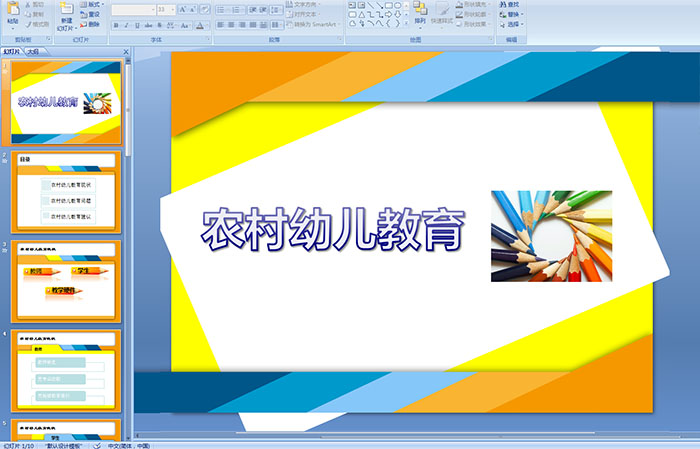This screenshot has width=700, height=449.
Task: Click Grow Font (large A) icon
Action: (x=183, y=9)
